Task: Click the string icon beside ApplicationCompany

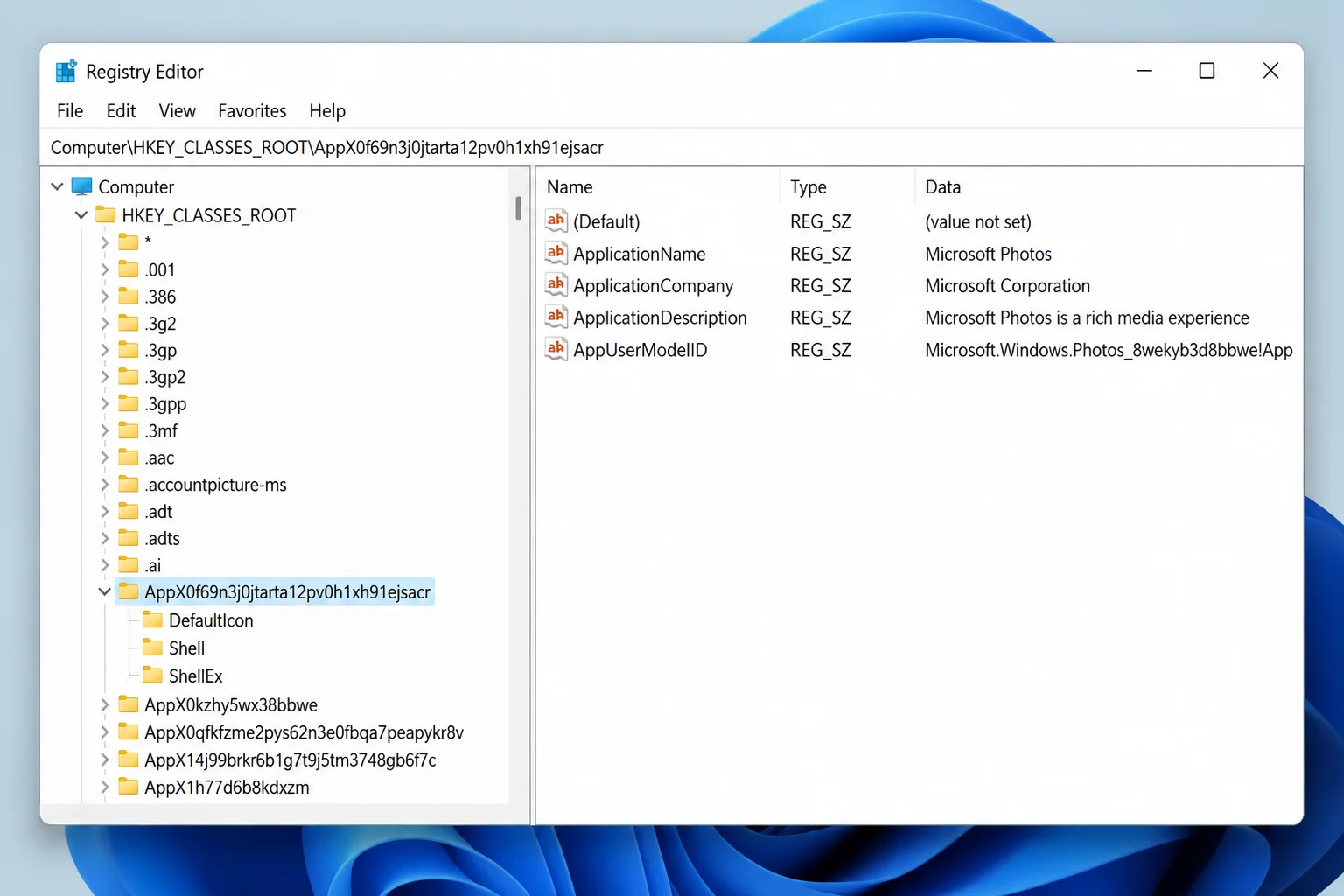Action: 556,285
